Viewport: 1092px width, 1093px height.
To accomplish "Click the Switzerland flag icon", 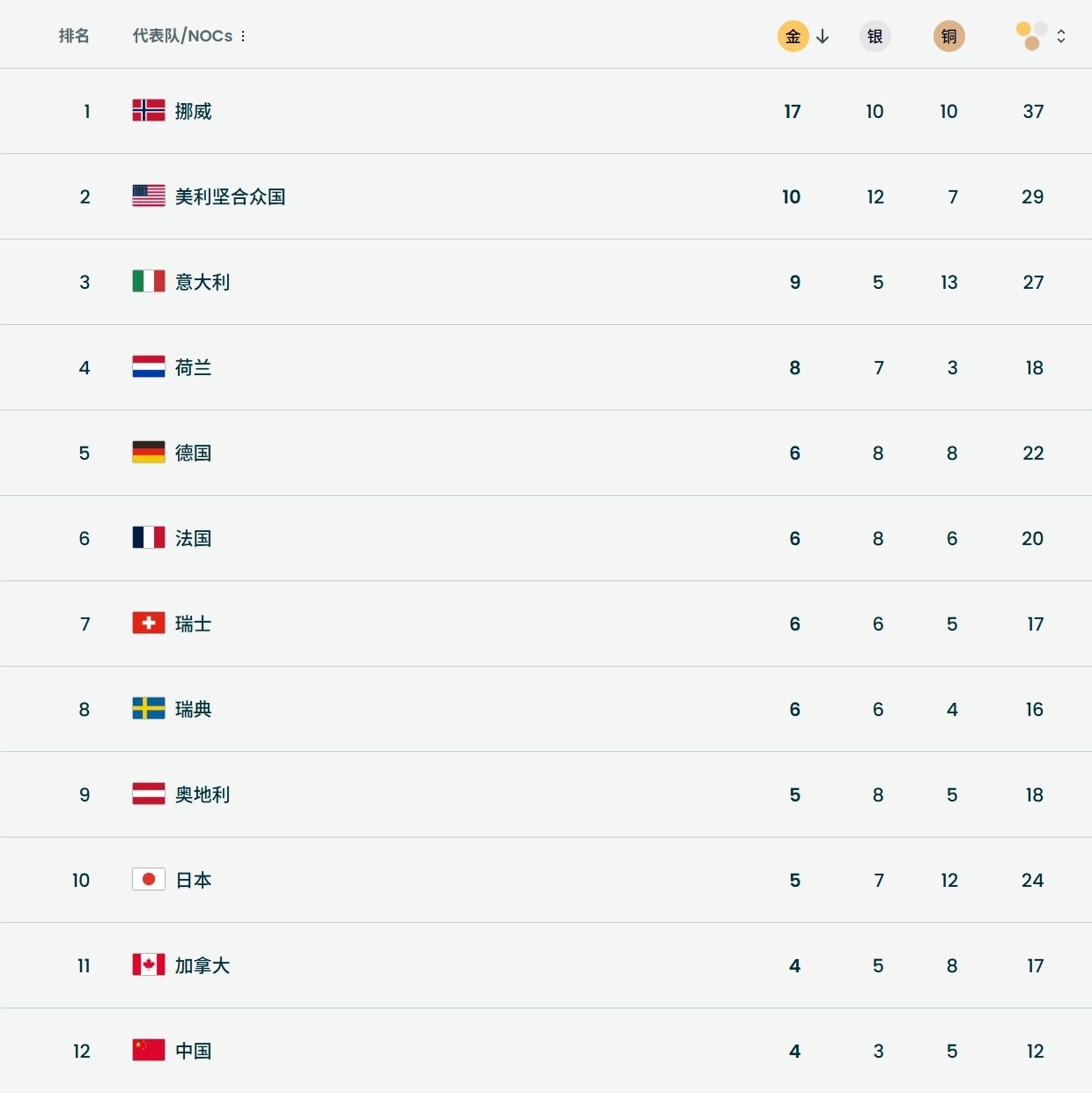I will pos(149,623).
